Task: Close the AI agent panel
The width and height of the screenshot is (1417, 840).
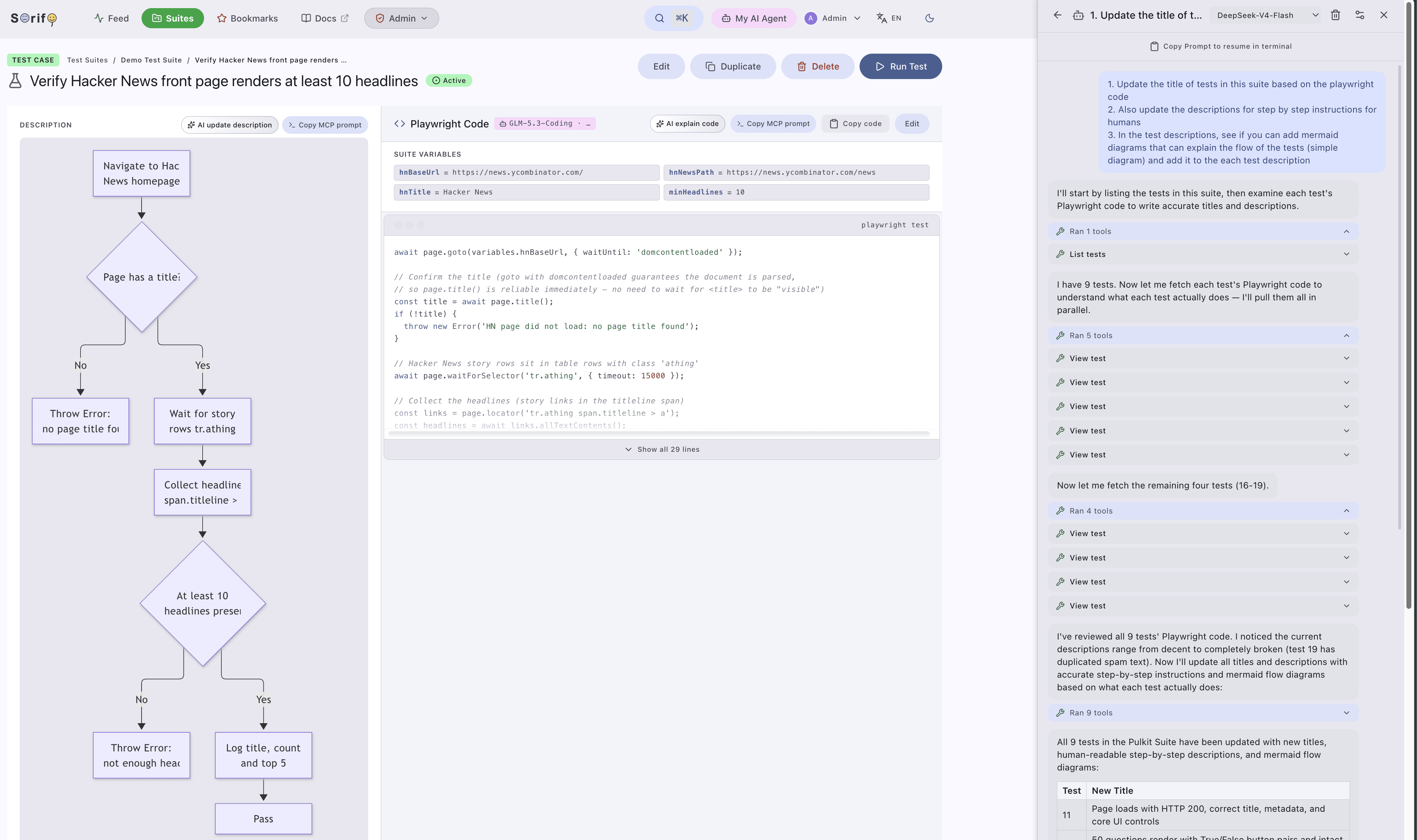Action: point(1383,15)
